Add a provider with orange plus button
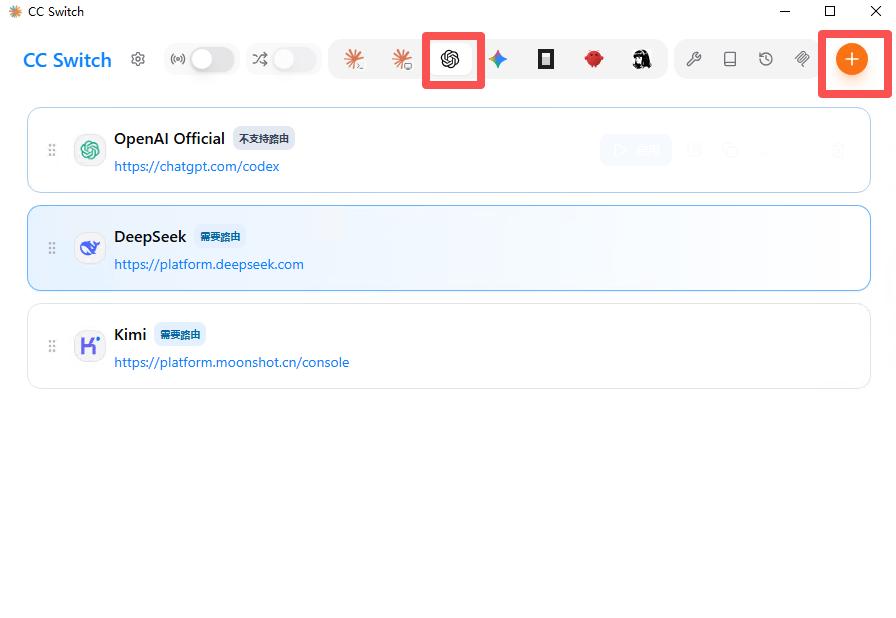 [x=851, y=59]
